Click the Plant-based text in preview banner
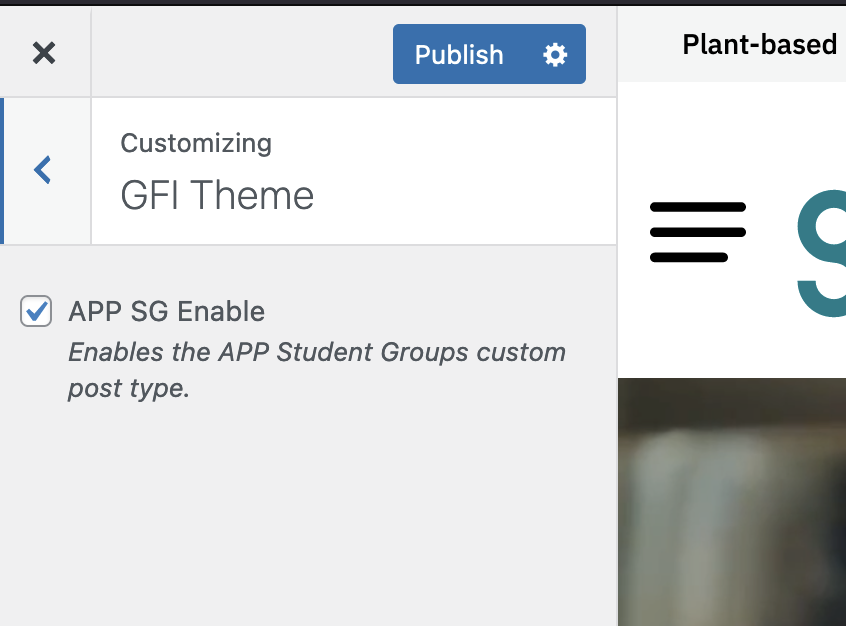Image resolution: width=846 pixels, height=626 pixels. 759,44
